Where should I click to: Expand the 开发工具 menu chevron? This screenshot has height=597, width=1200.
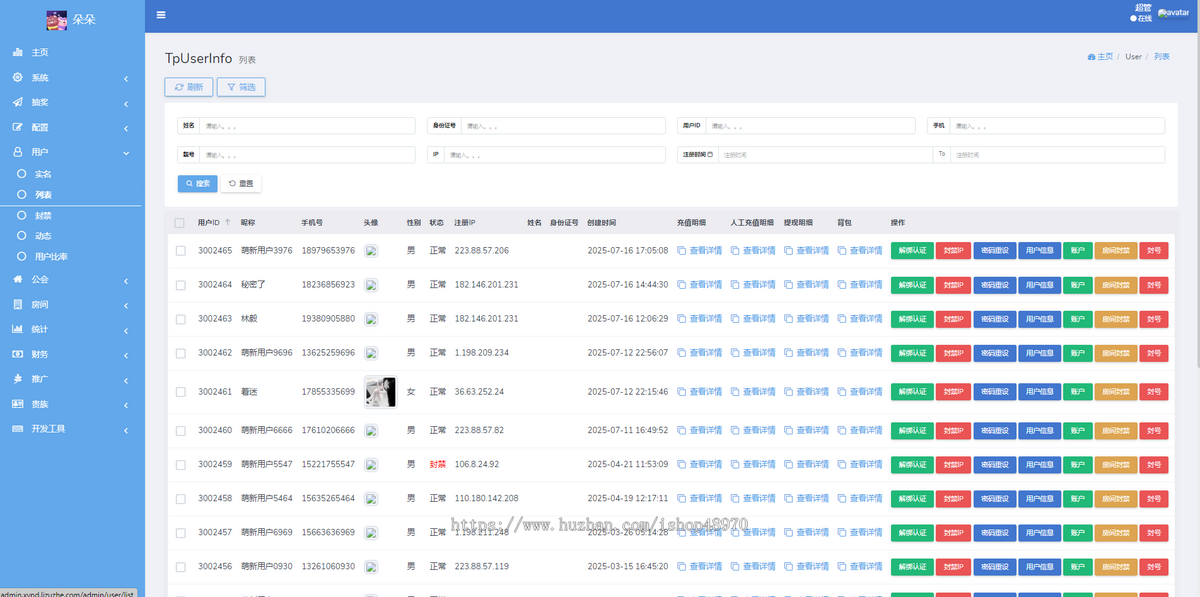[125, 429]
